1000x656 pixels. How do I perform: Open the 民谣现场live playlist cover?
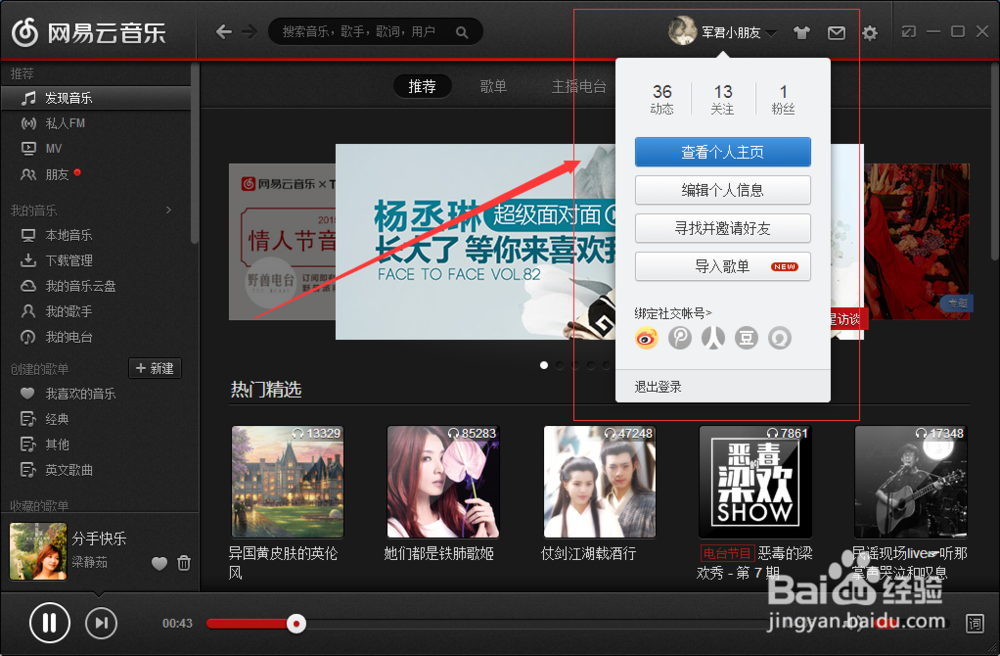[x=911, y=481]
